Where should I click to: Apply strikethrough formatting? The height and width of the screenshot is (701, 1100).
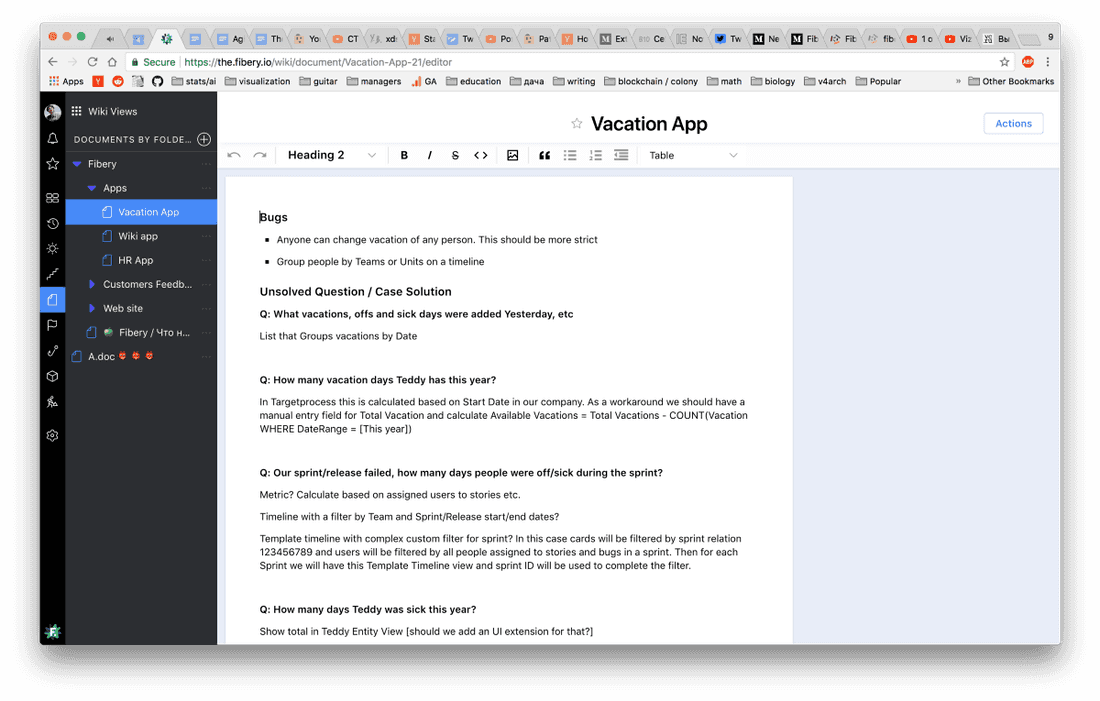point(455,155)
